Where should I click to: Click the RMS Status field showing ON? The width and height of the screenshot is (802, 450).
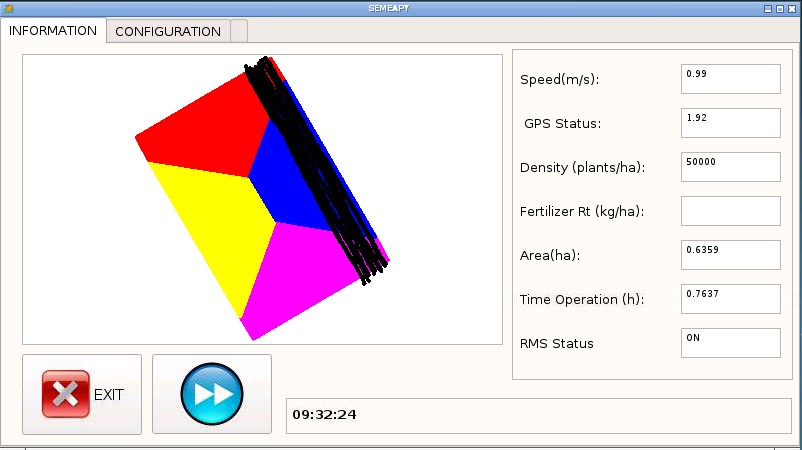[730, 343]
